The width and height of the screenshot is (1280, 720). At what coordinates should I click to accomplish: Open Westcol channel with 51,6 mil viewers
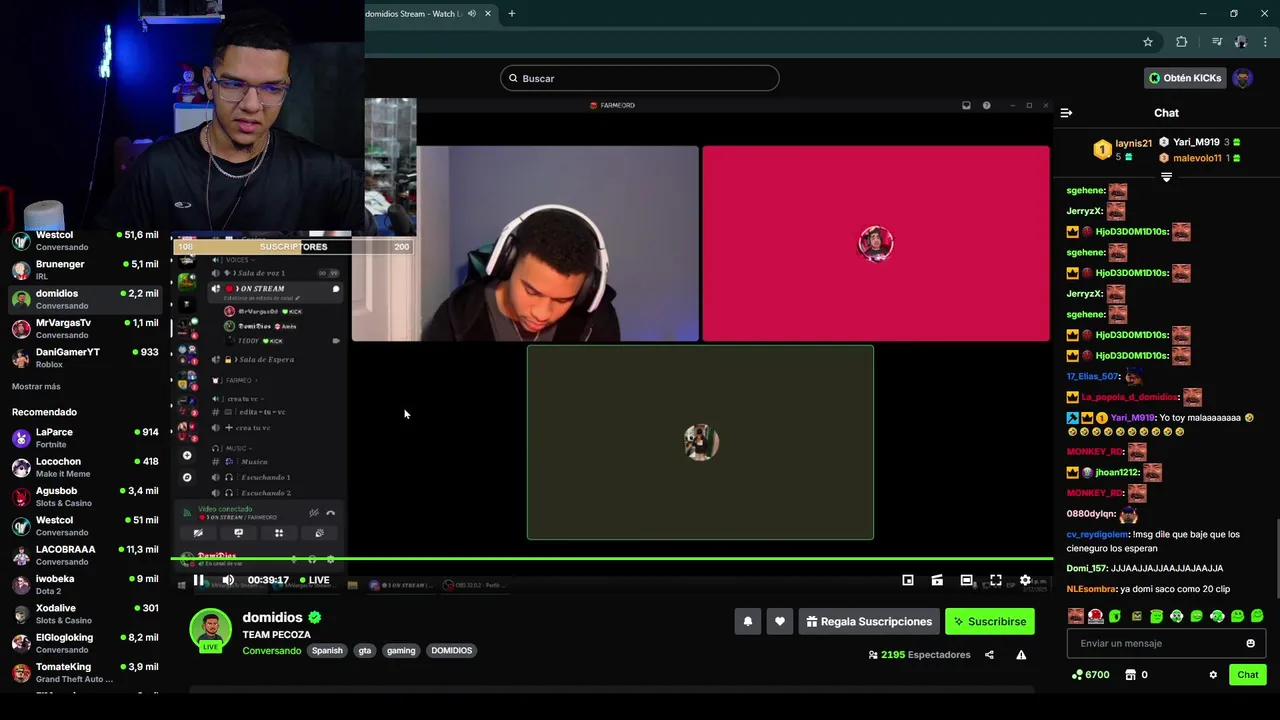pos(85,241)
